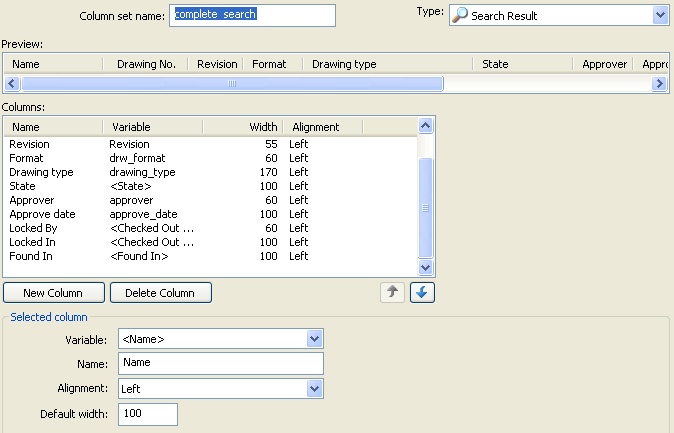674x433 pixels.
Task: Click the Default width field
Action: point(148,414)
